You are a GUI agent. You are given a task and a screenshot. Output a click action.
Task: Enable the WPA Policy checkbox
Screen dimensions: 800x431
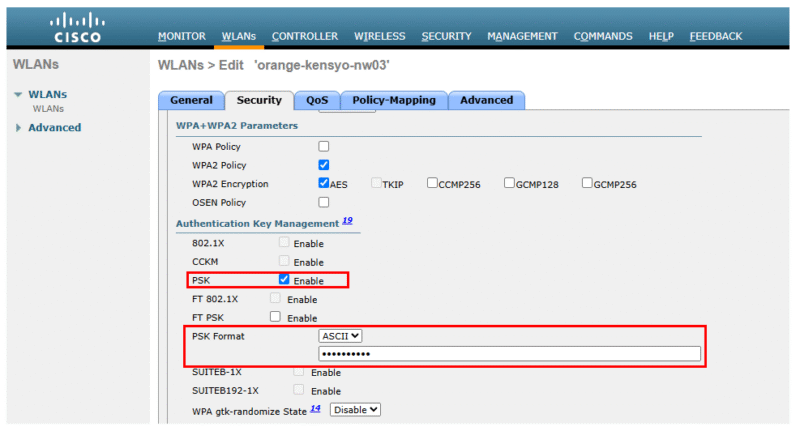point(323,146)
